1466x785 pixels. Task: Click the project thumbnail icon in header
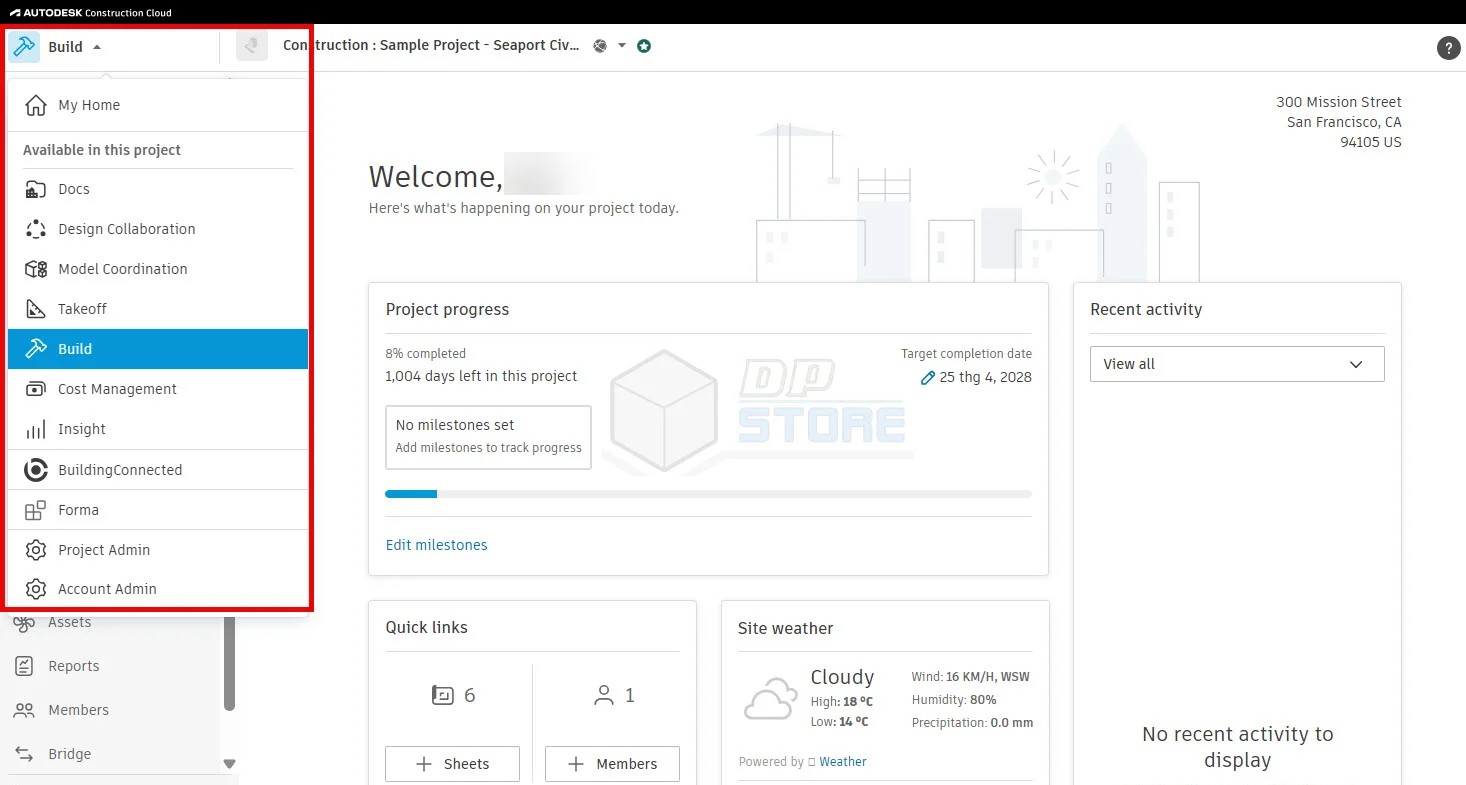click(x=252, y=46)
